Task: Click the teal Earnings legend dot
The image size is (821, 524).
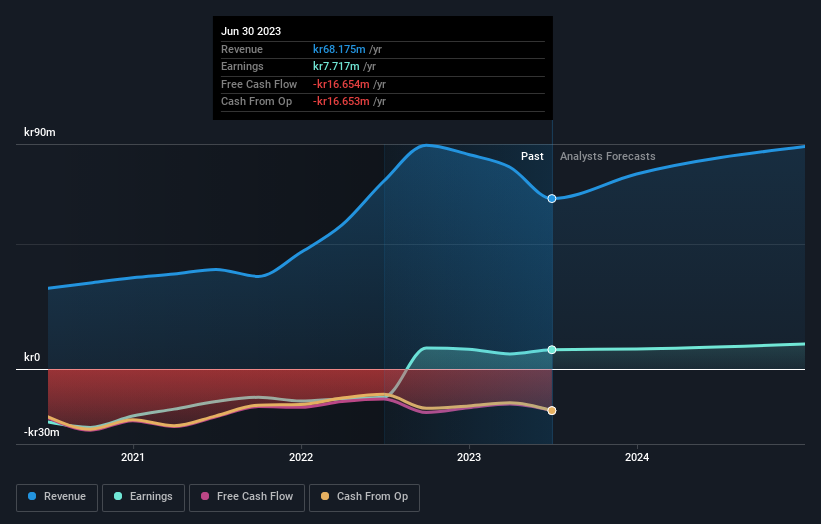Action: (x=118, y=496)
